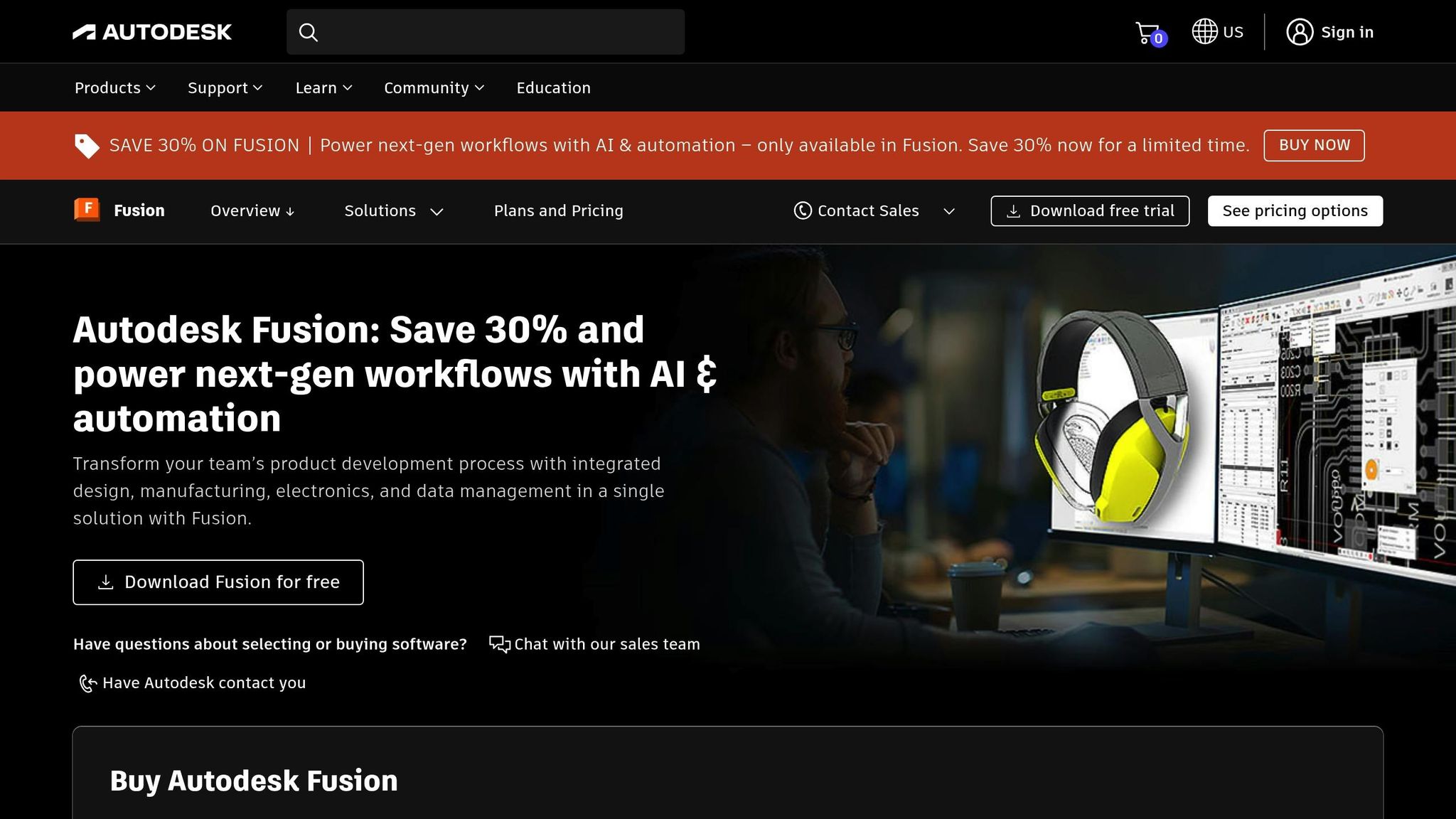Click the price tag promo icon
The image size is (1456, 819).
tap(87, 146)
